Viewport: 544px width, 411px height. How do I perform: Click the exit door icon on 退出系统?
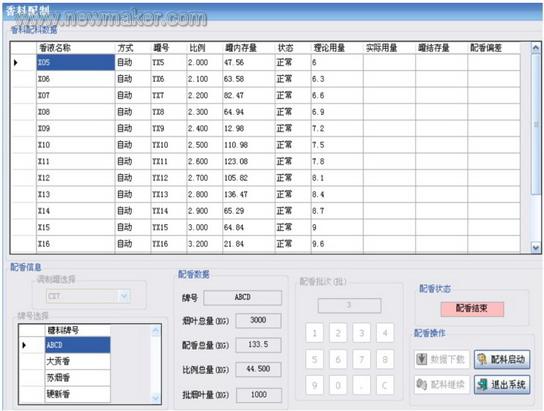(482, 385)
